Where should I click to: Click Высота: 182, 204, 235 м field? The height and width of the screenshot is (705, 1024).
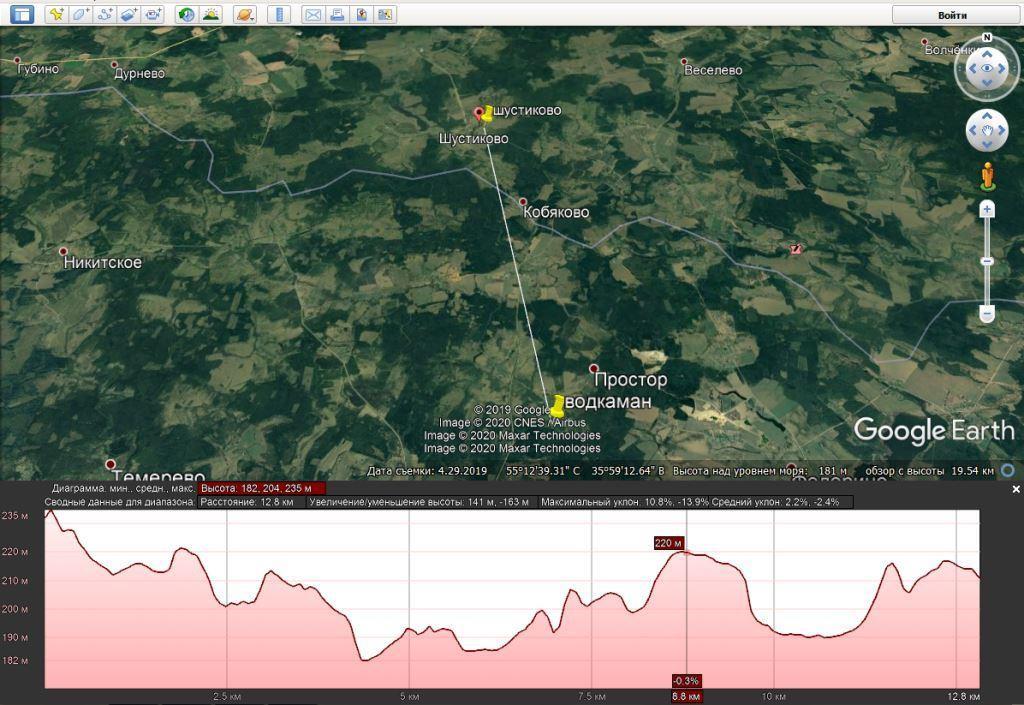point(262,488)
